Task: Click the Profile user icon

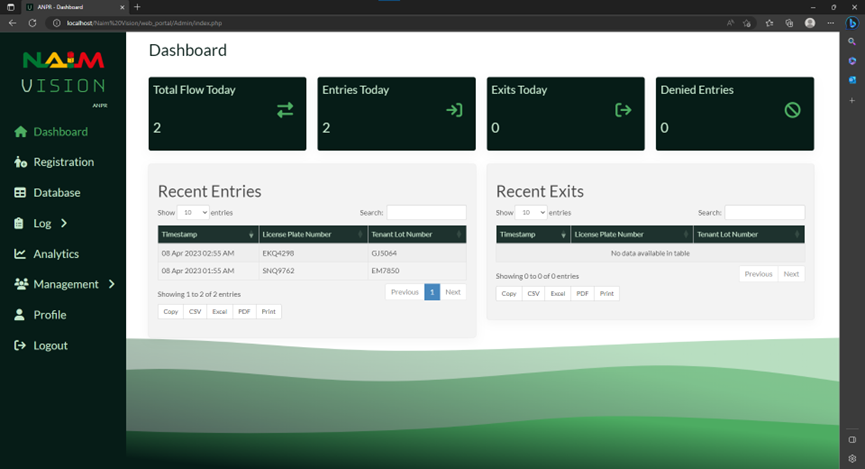Action: tap(19, 315)
